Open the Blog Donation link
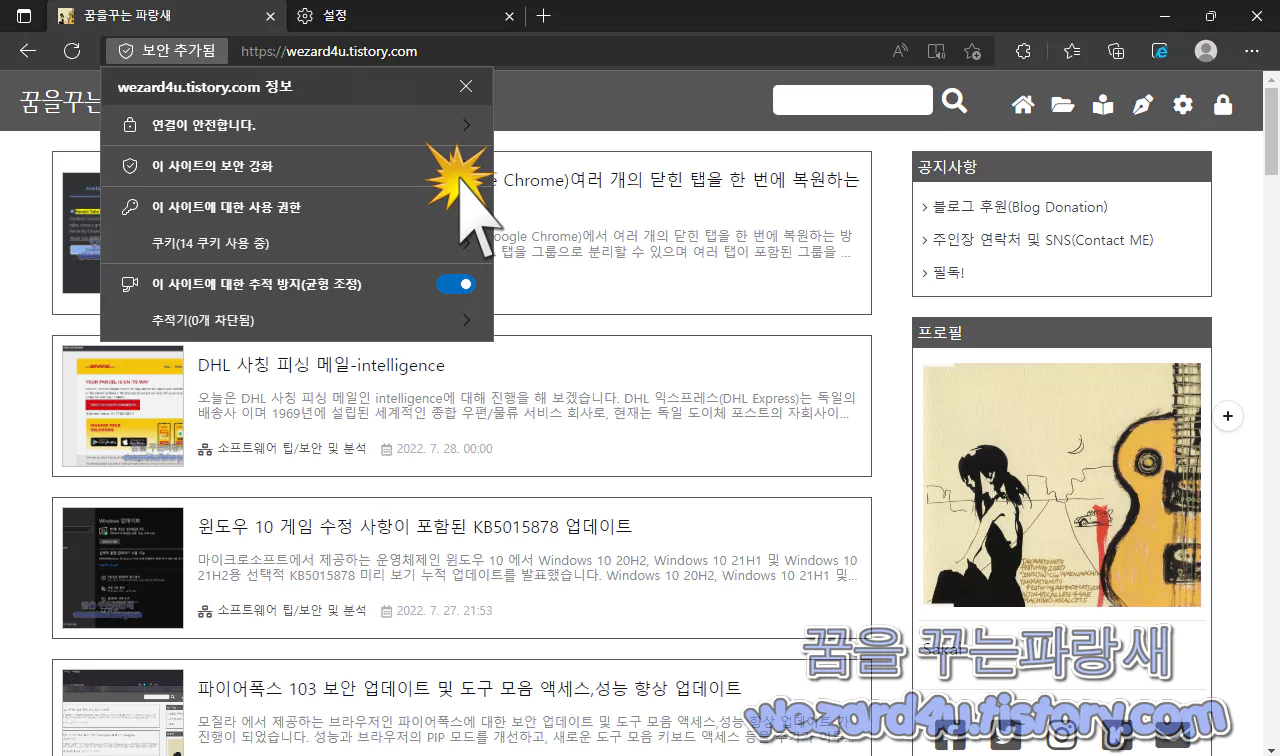The image size is (1280, 756). tap(1016, 207)
